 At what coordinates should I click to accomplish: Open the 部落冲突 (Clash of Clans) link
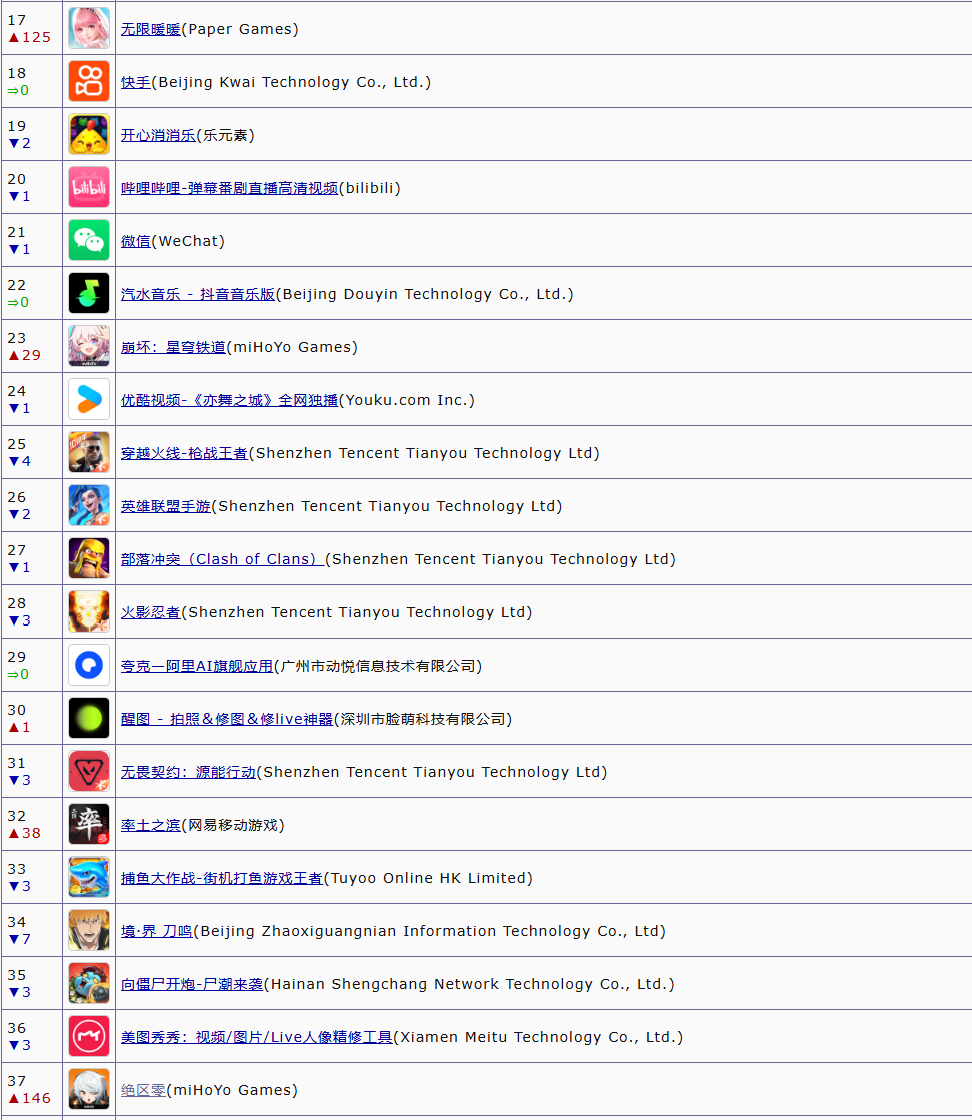pos(222,559)
